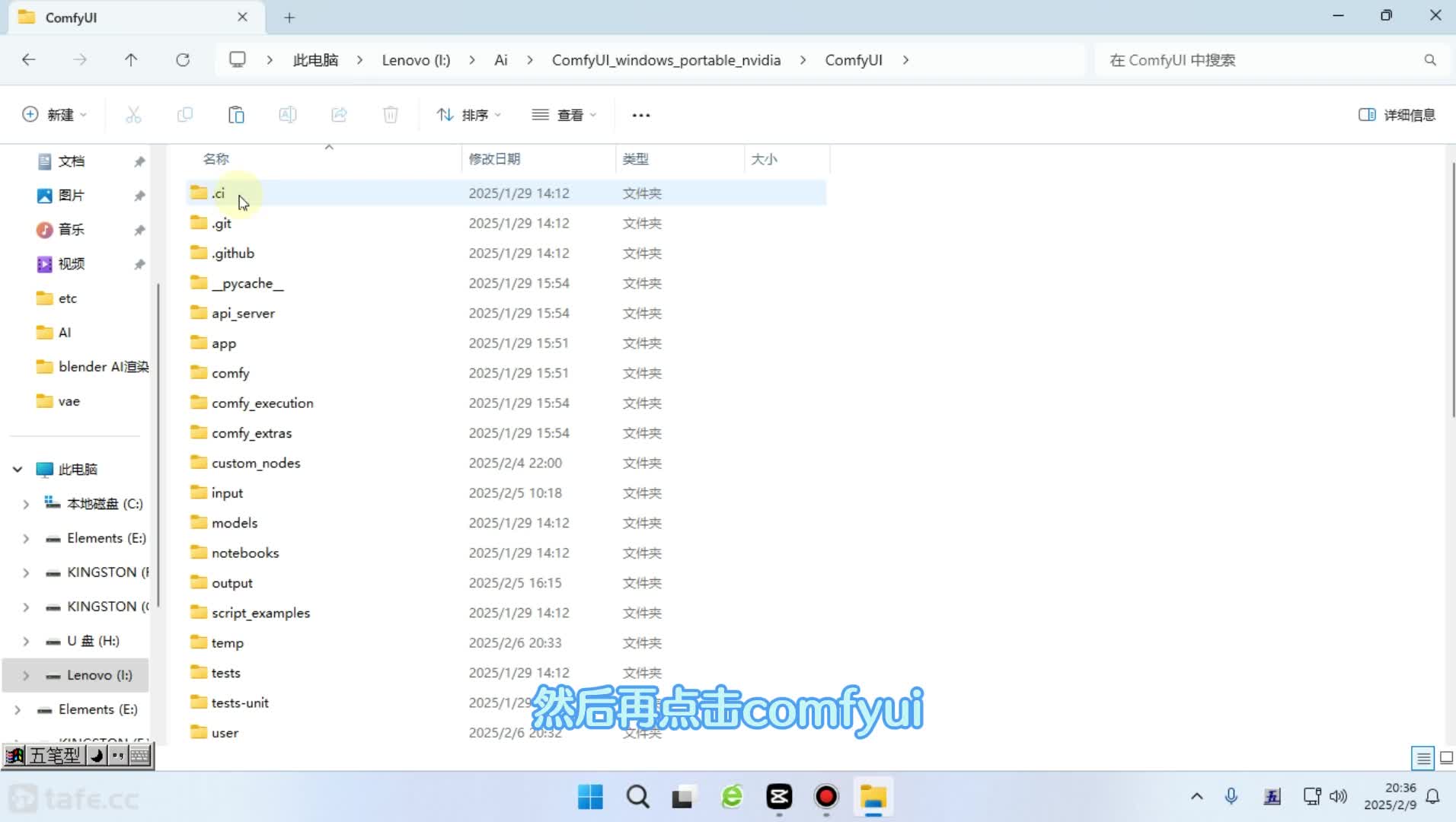
Task: Open the 新建 new item button
Action: coord(53,115)
